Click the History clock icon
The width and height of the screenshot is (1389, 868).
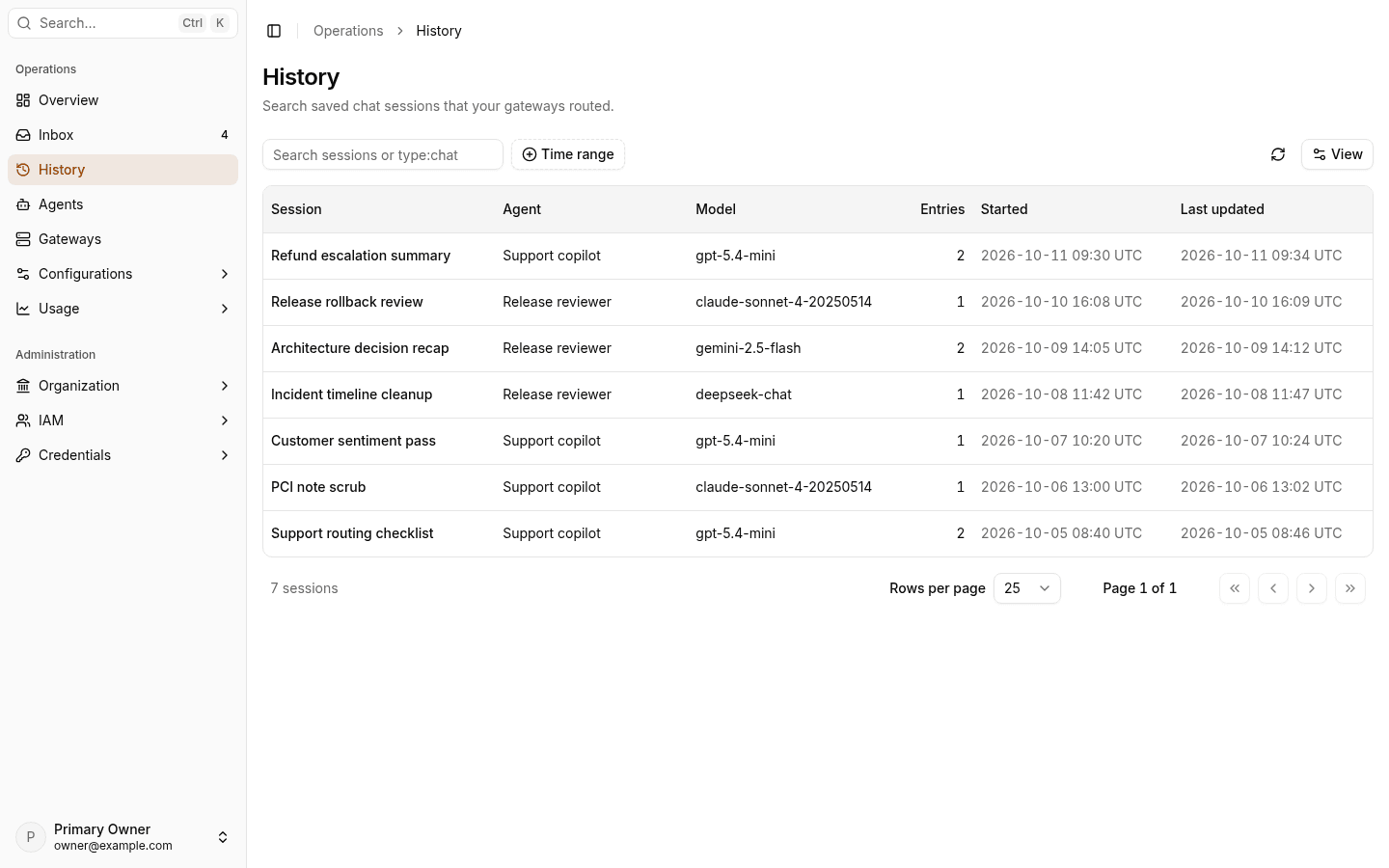point(23,170)
